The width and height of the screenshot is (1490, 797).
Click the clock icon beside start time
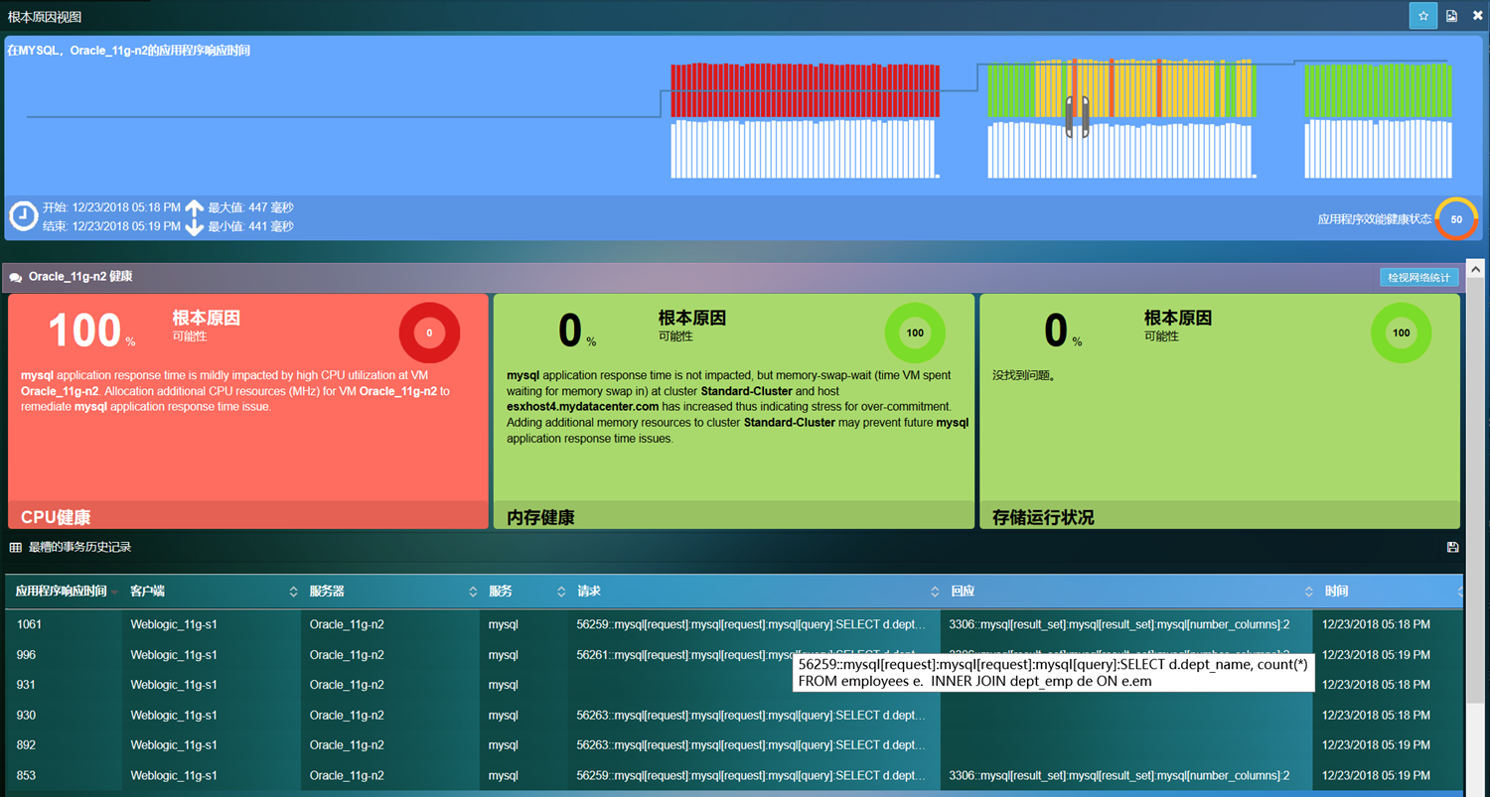coord(23,216)
